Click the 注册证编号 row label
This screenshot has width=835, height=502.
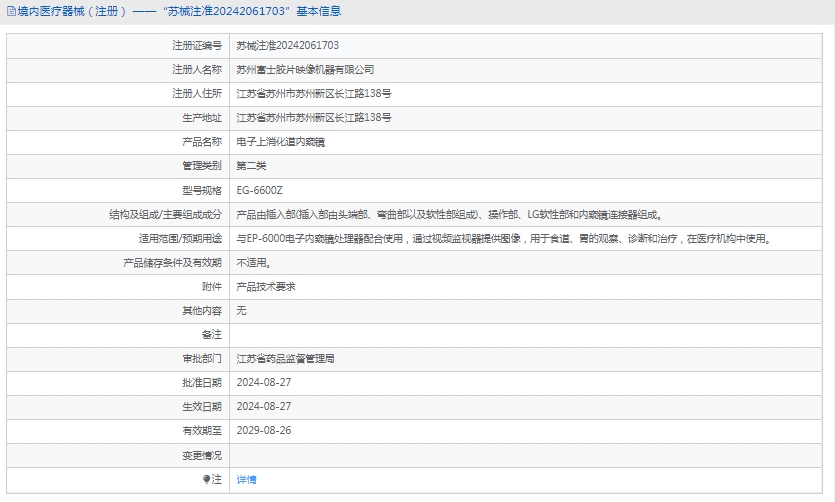[x=197, y=45]
